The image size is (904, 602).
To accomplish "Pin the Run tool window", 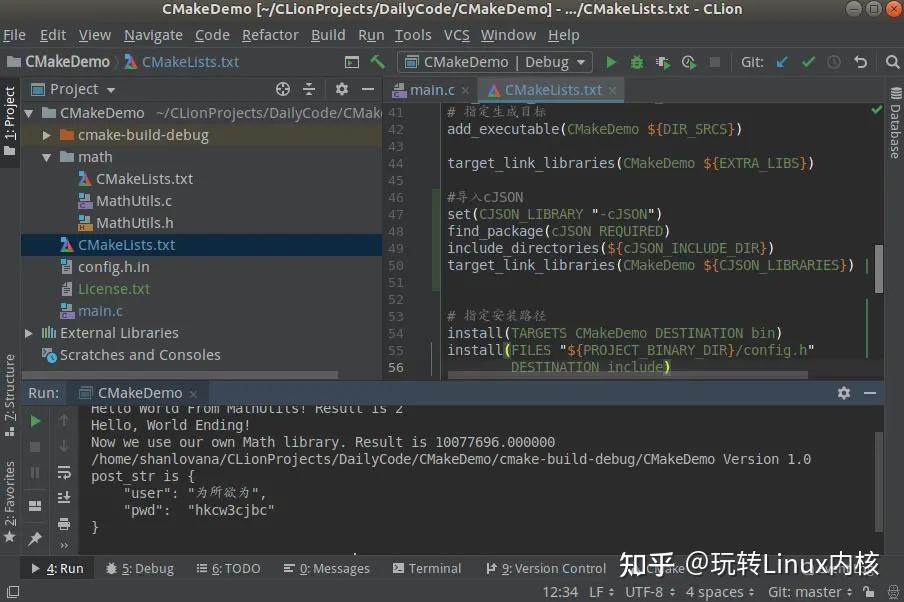I will click(x=35, y=537).
